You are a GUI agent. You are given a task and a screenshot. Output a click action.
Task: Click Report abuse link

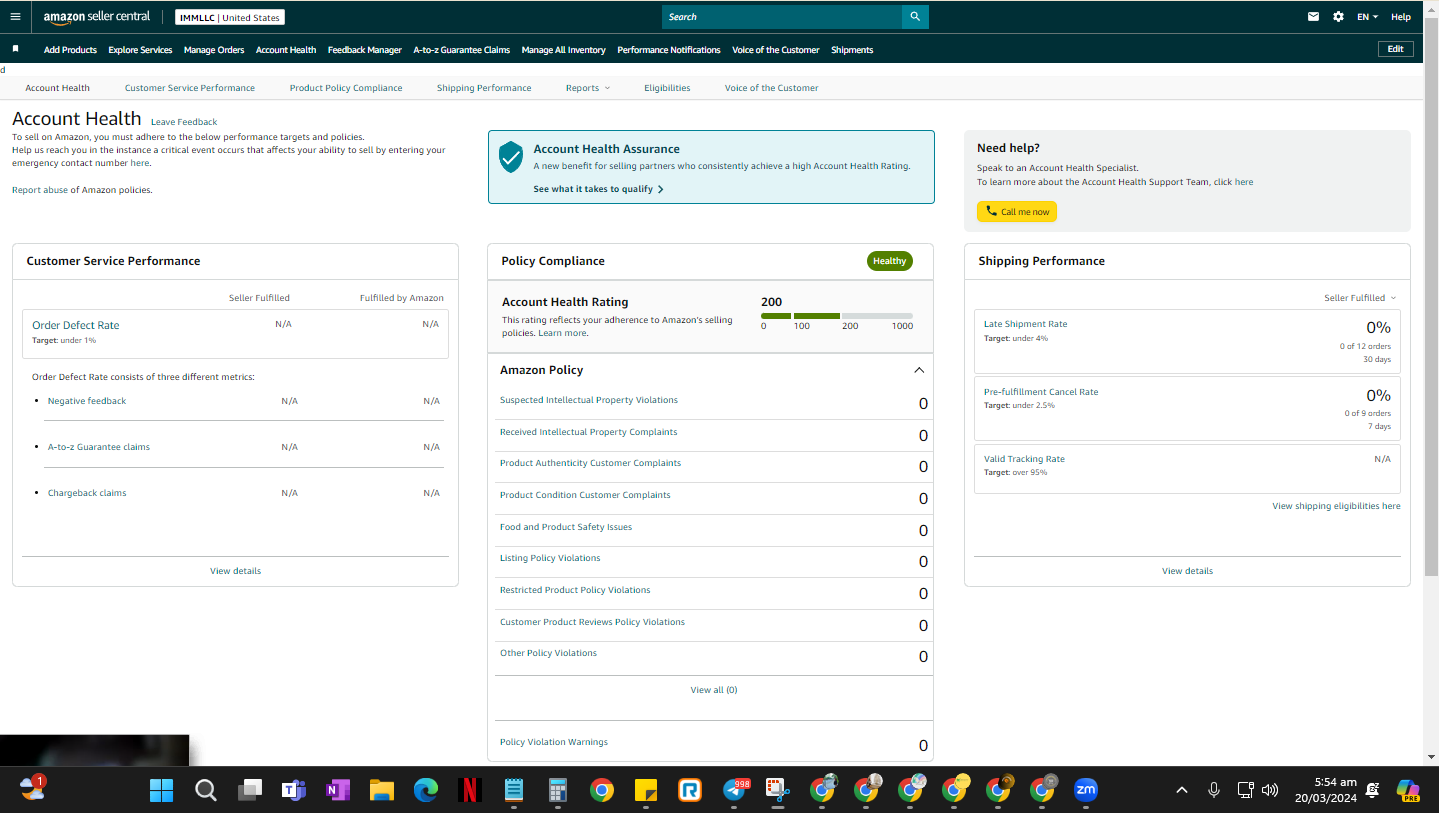[x=40, y=190]
